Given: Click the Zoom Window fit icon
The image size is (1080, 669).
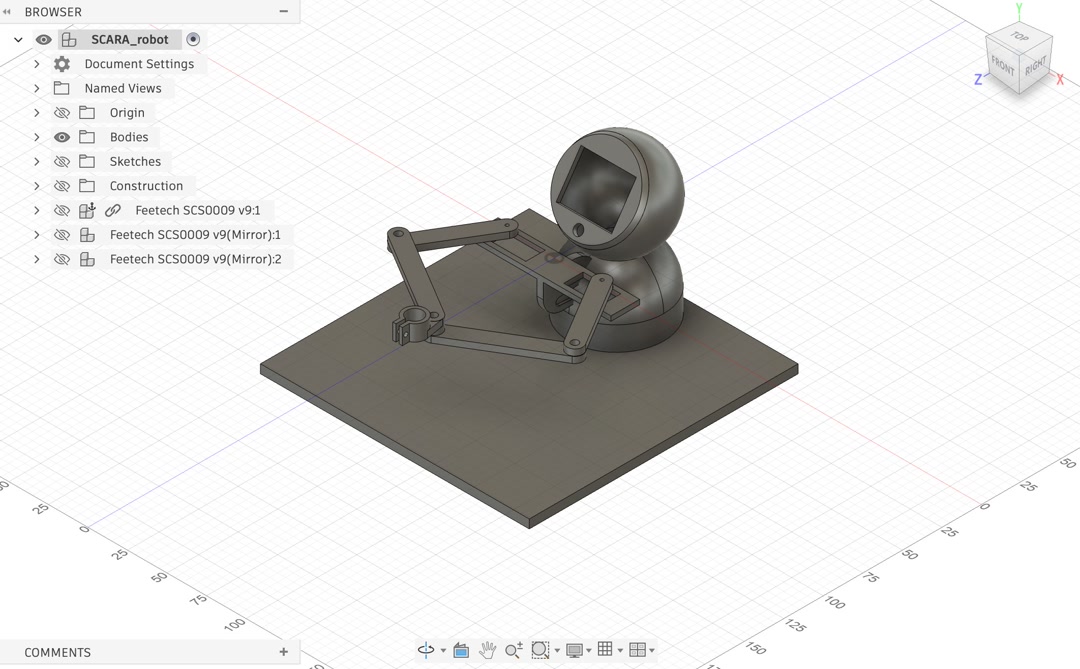Looking at the screenshot, I should pyautogui.click(x=540, y=650).
